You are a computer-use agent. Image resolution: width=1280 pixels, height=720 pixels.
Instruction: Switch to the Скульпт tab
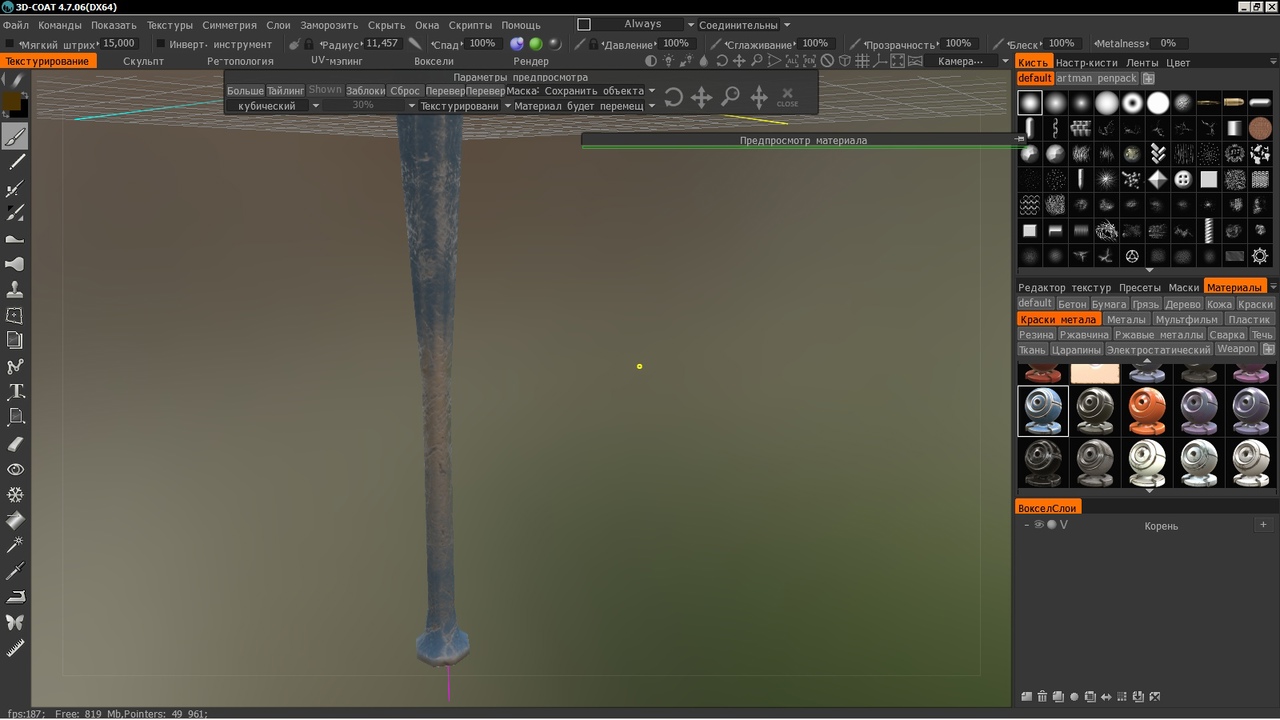pos(143,62)
